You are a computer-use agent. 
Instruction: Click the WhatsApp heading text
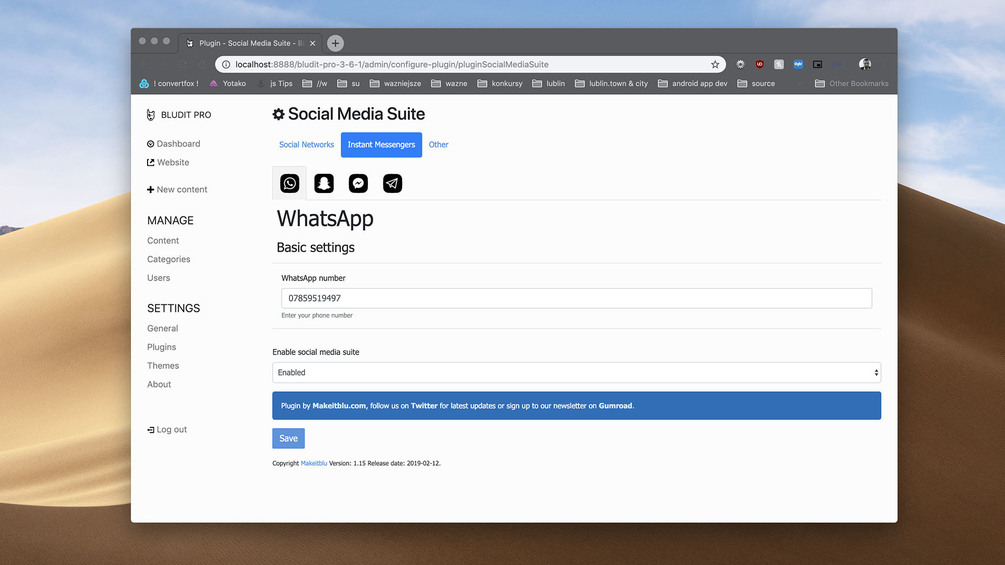pos(325,218)
